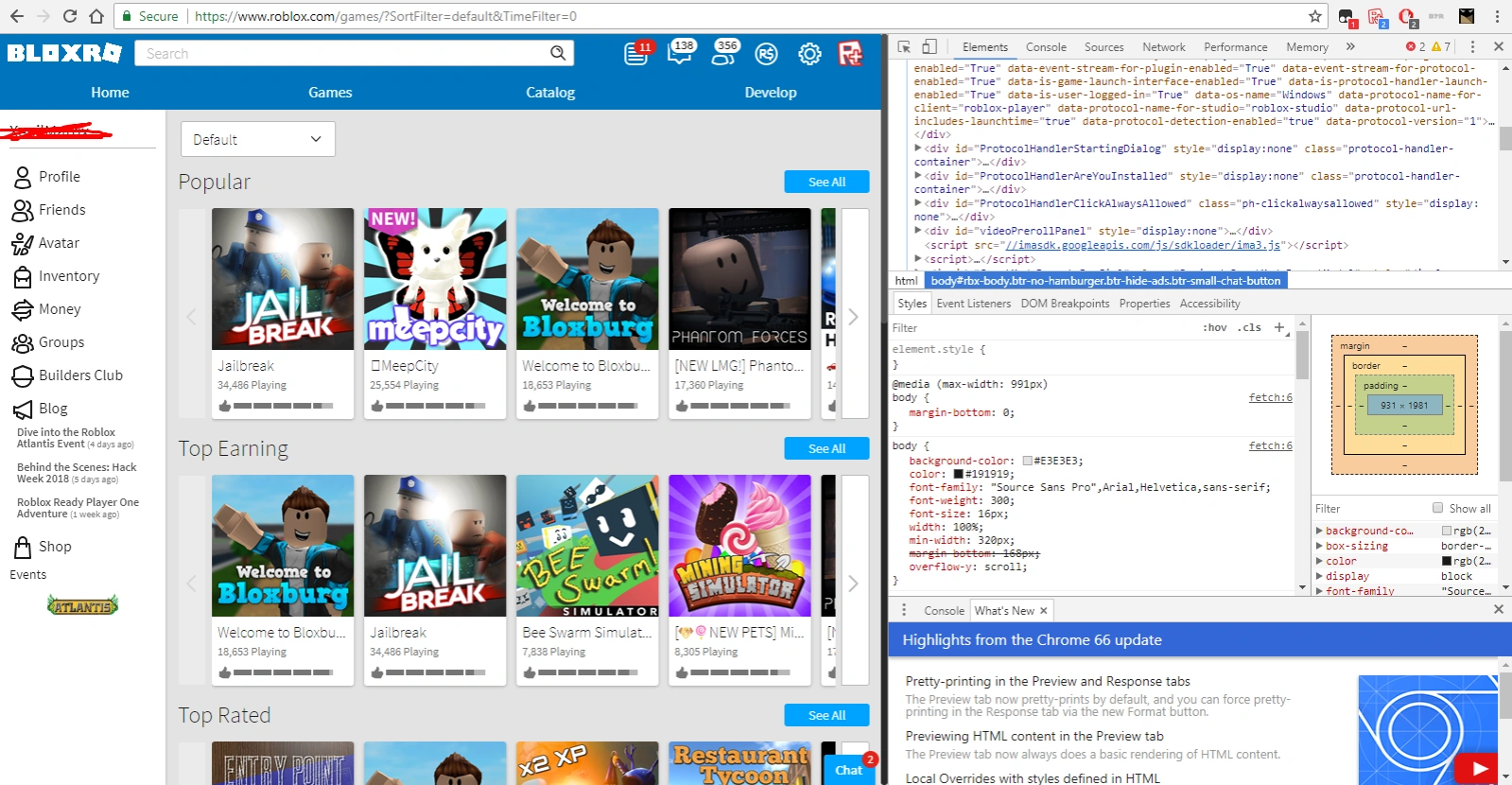1512x785 pixels.
Task: Click the #191919 color swatch in Styles
Action: [958, 474]
